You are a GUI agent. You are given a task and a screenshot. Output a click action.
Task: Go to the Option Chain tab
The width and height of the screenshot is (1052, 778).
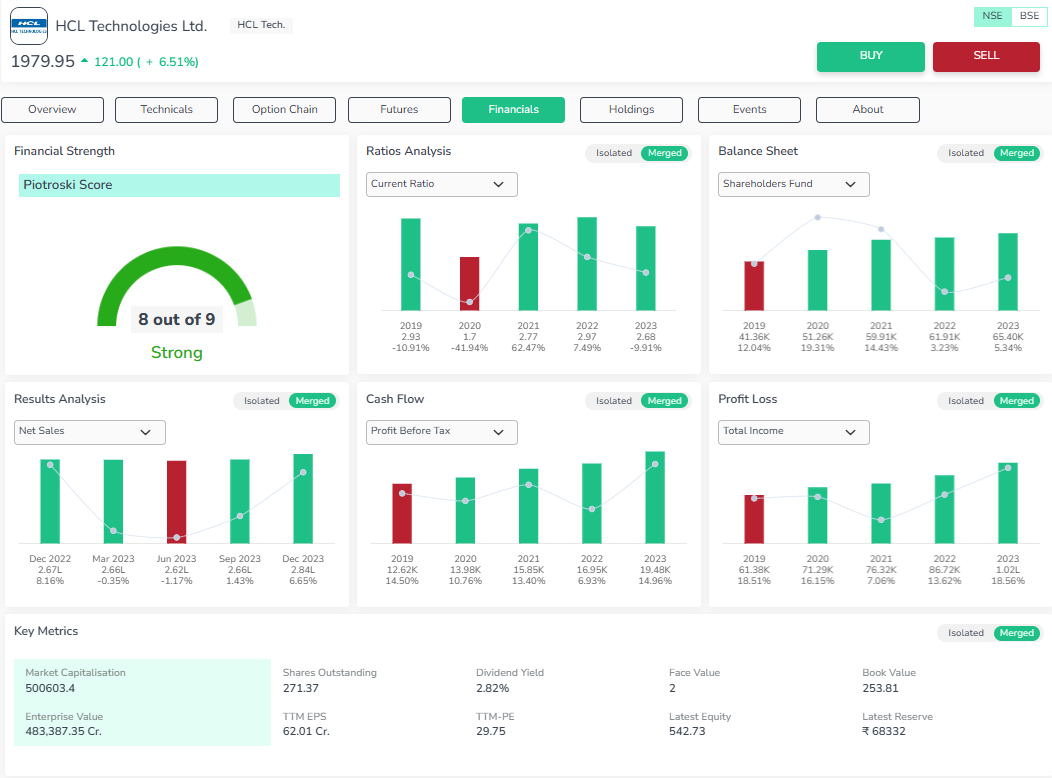click(284, 110)
